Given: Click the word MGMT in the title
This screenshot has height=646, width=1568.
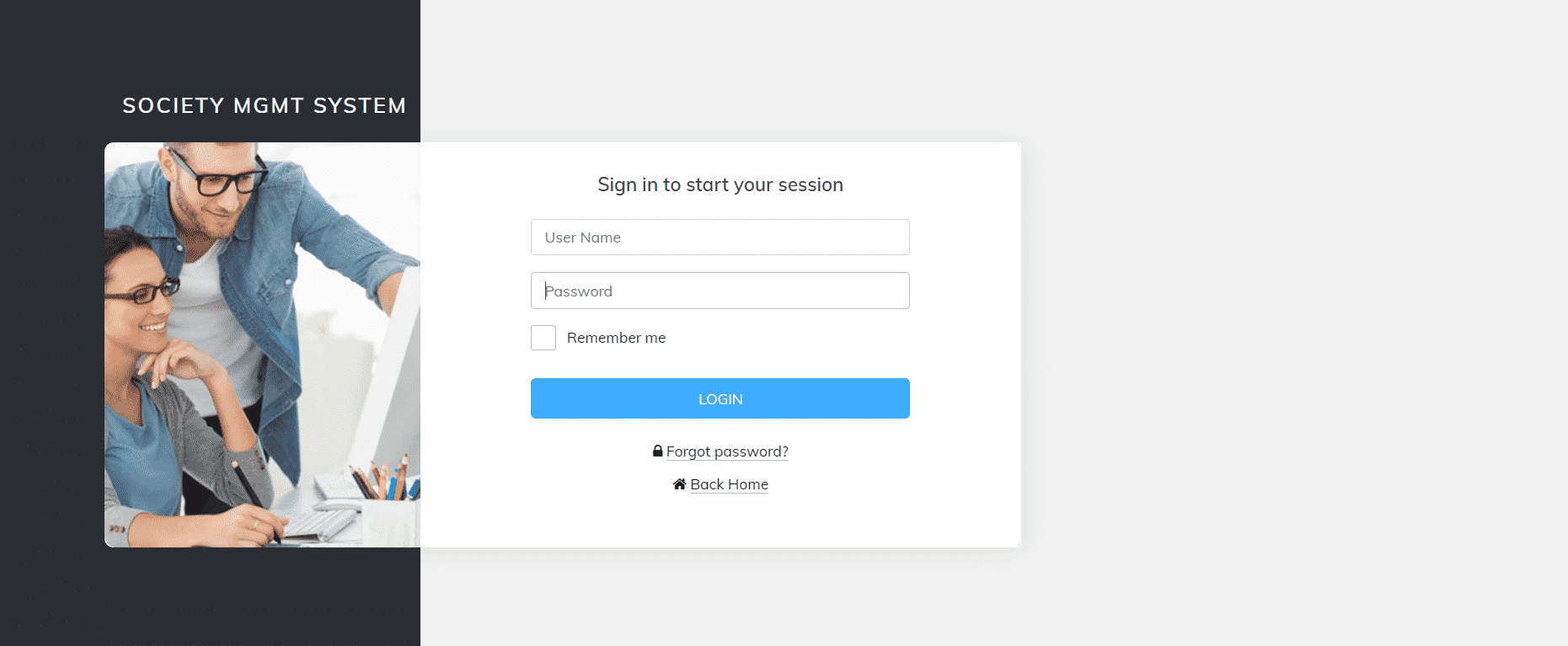Looking at the screenshot, I should pyautogui.click(x=269, y=106).
